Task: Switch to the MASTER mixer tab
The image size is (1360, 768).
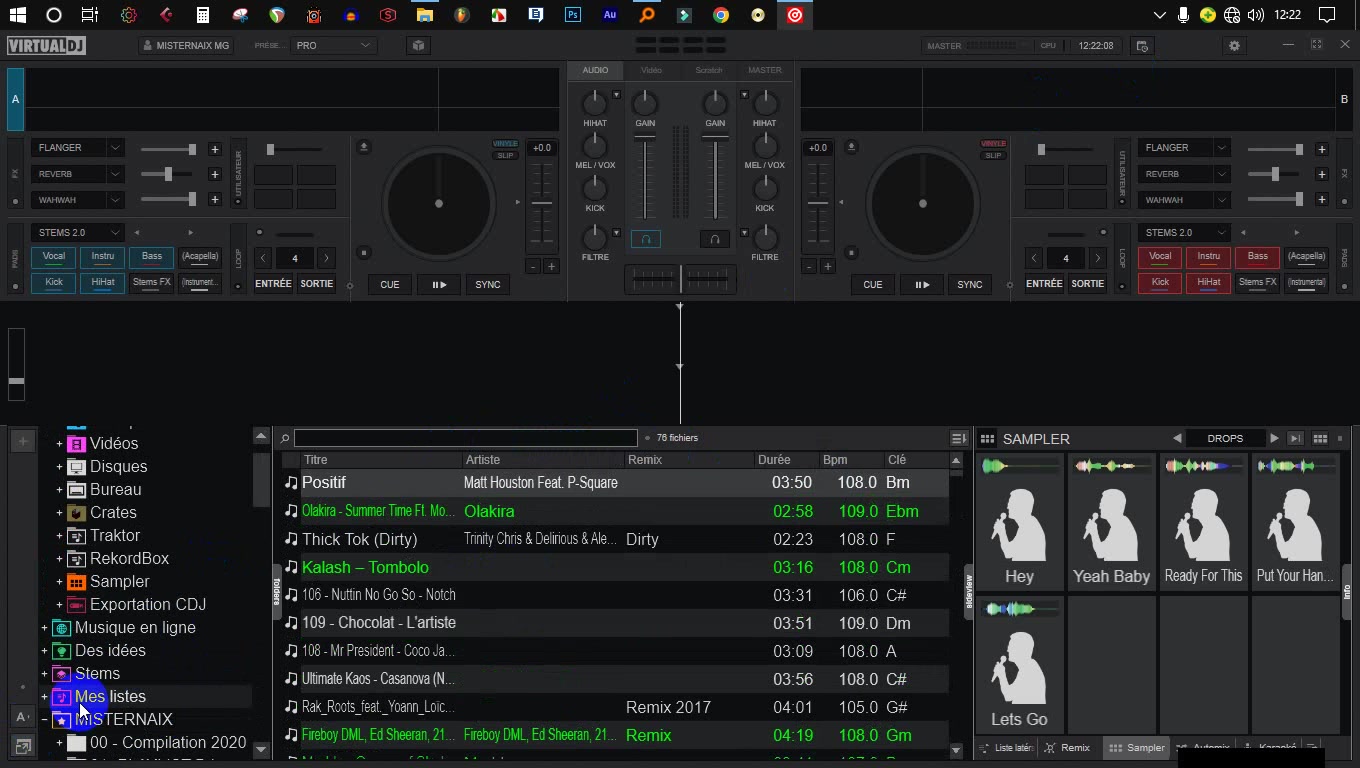Action: [x=765, y=70]
